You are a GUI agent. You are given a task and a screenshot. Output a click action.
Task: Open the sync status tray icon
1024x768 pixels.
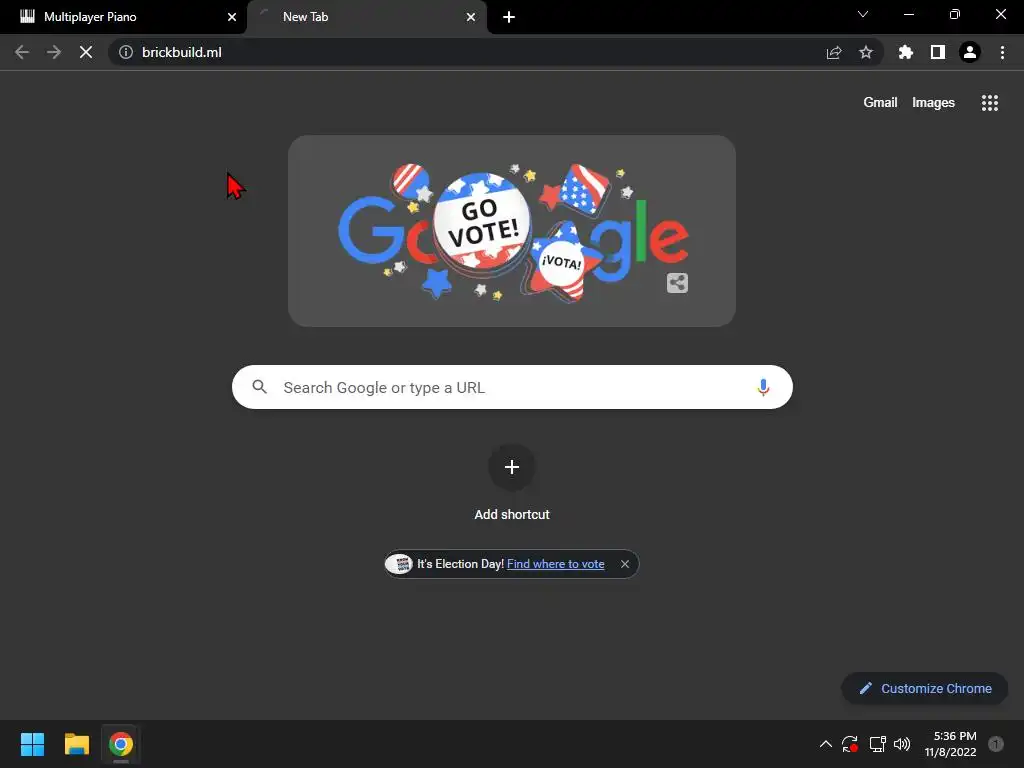[850, 744]
